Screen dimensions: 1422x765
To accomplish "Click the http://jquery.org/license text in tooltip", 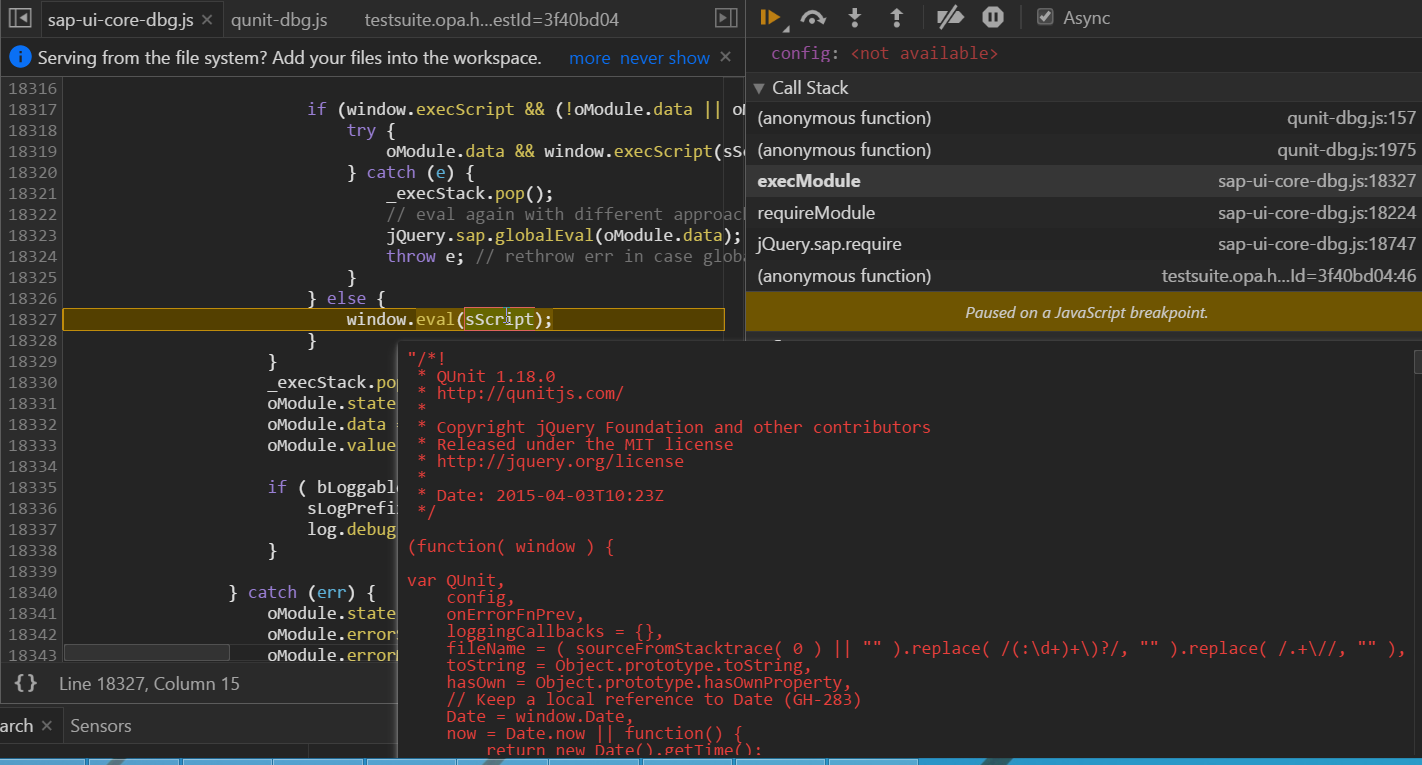I will pos(560,461).
